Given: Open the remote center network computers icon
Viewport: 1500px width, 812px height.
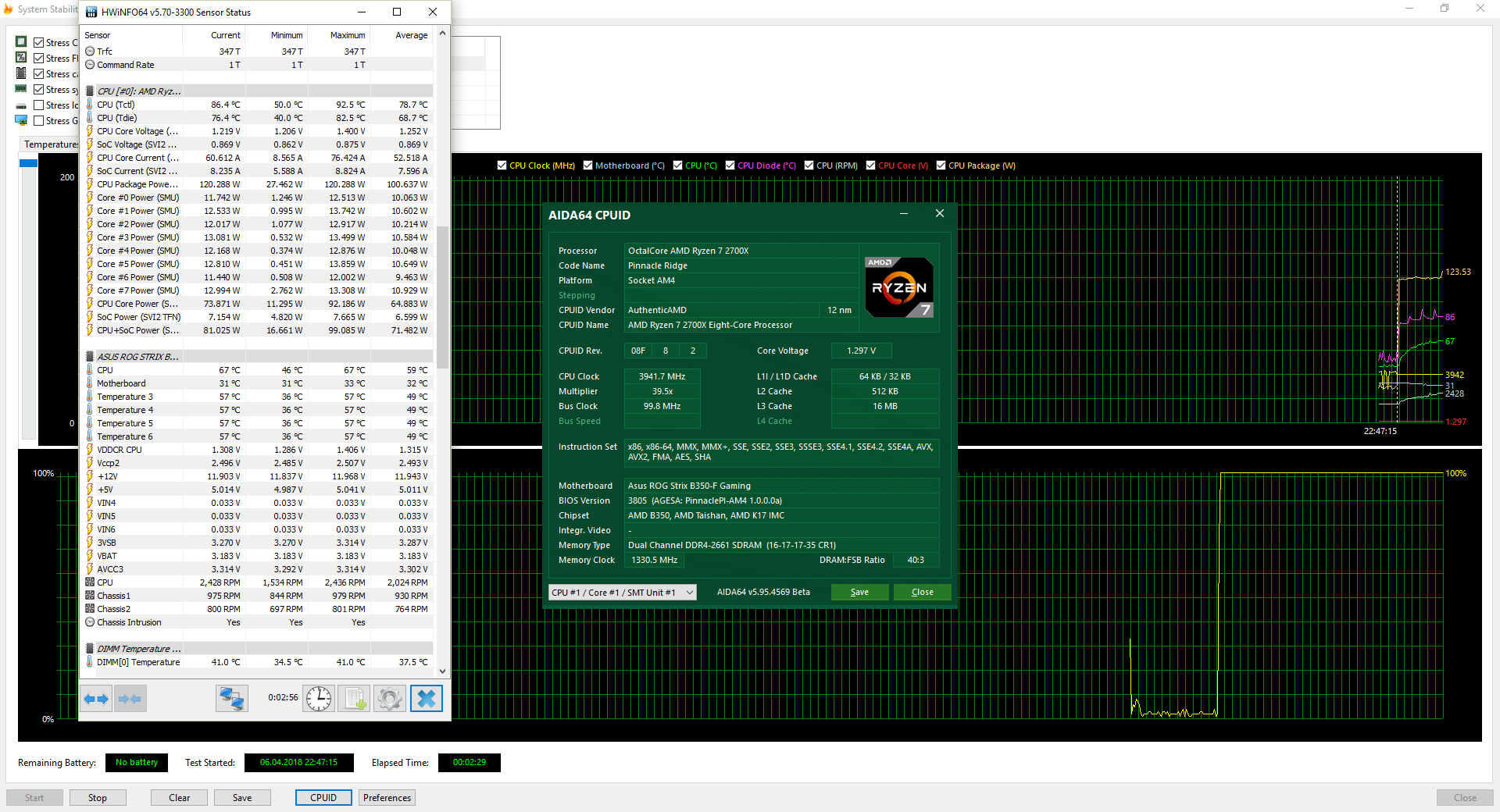Looking at the screenshot, I should point(232,699).
